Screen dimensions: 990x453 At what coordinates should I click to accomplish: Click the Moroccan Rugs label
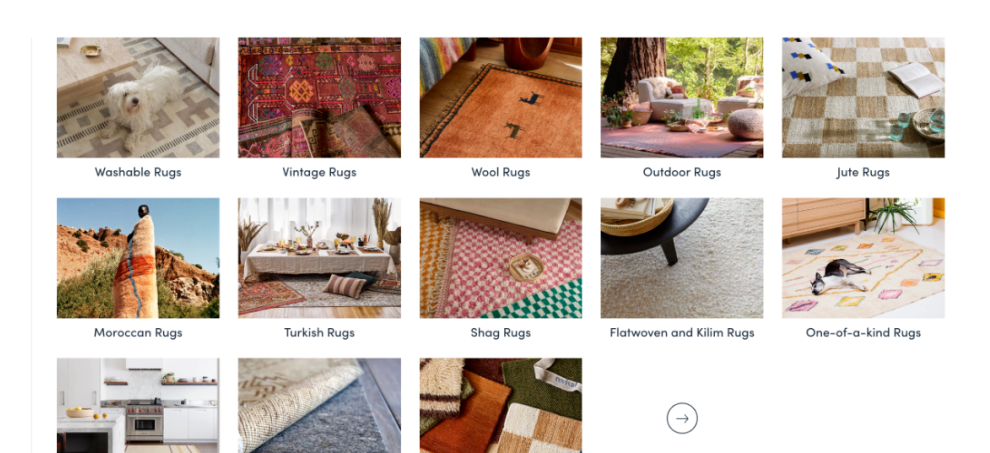(x=138, y=332)
